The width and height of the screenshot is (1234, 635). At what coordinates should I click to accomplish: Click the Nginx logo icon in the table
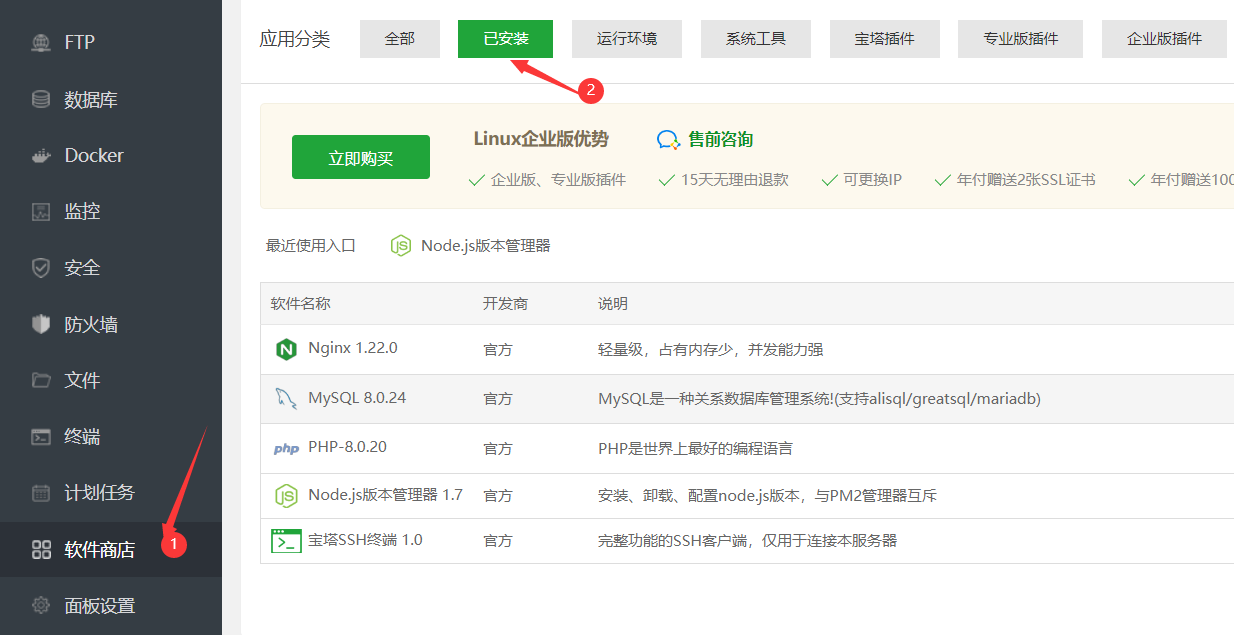pyautogui.click(x=286, y=349)
